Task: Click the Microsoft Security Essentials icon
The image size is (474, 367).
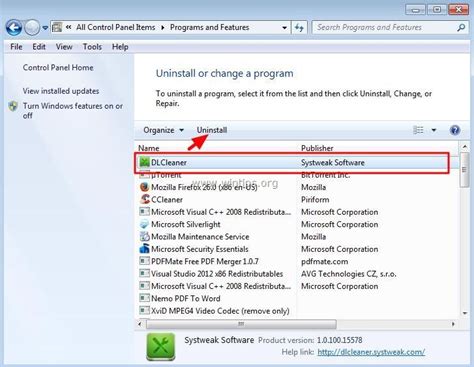Action: [x=144, y=249]
